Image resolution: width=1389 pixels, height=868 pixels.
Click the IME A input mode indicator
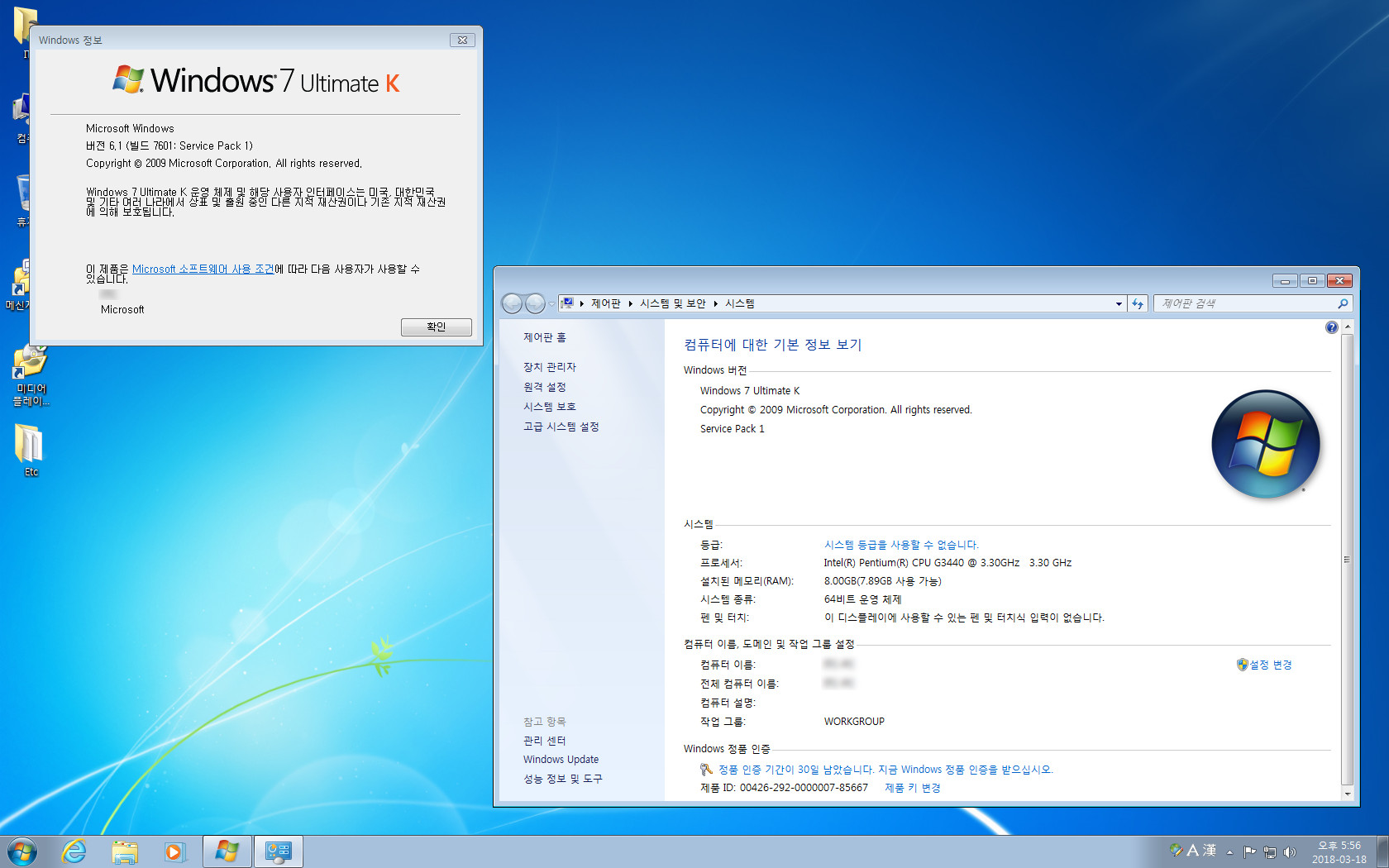(1193, 850)
